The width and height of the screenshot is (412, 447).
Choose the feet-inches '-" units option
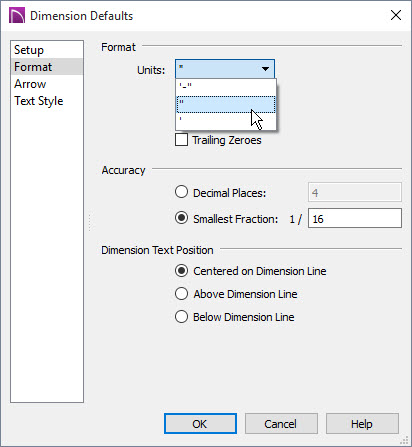point(226,87)
